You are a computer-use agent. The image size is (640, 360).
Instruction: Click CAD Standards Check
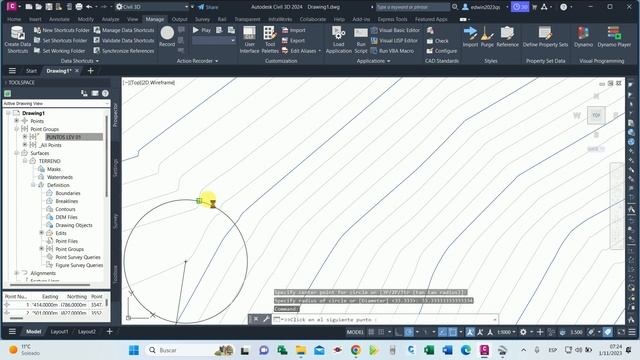pyautogui.click(x=438, y=41)
